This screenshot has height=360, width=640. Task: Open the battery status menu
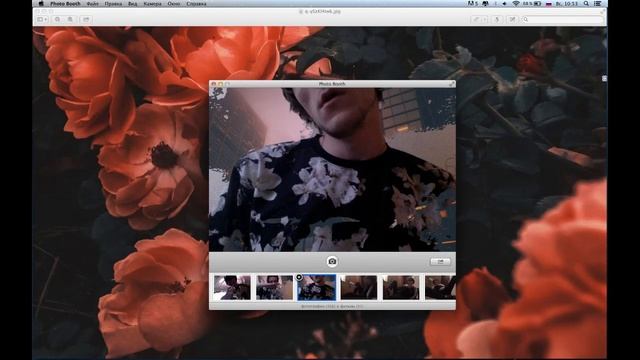tap(533, 3)
